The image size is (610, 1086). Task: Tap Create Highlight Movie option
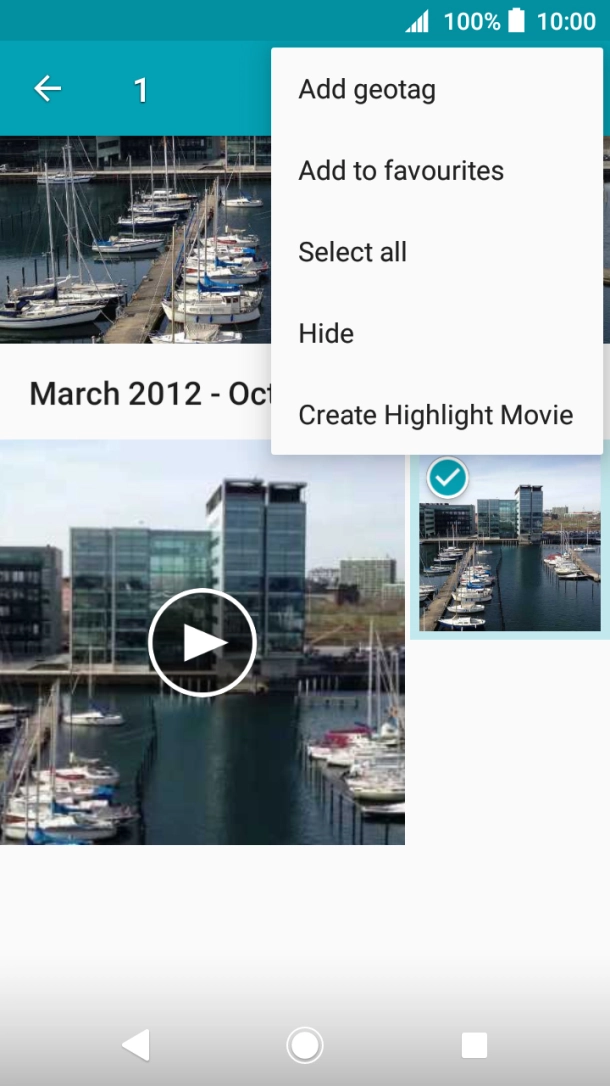pos(435,415)
